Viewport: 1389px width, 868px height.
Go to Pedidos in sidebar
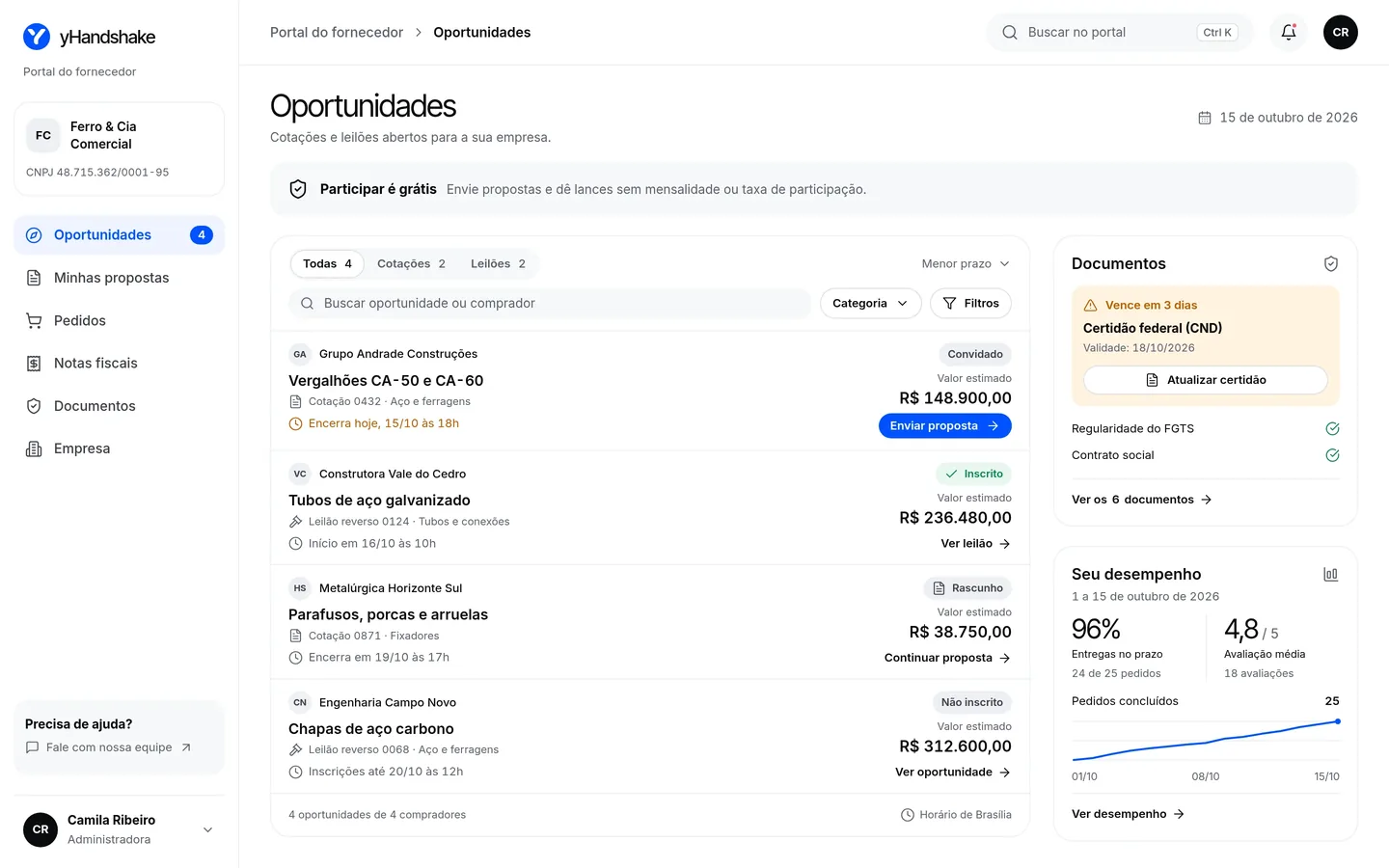120,320
